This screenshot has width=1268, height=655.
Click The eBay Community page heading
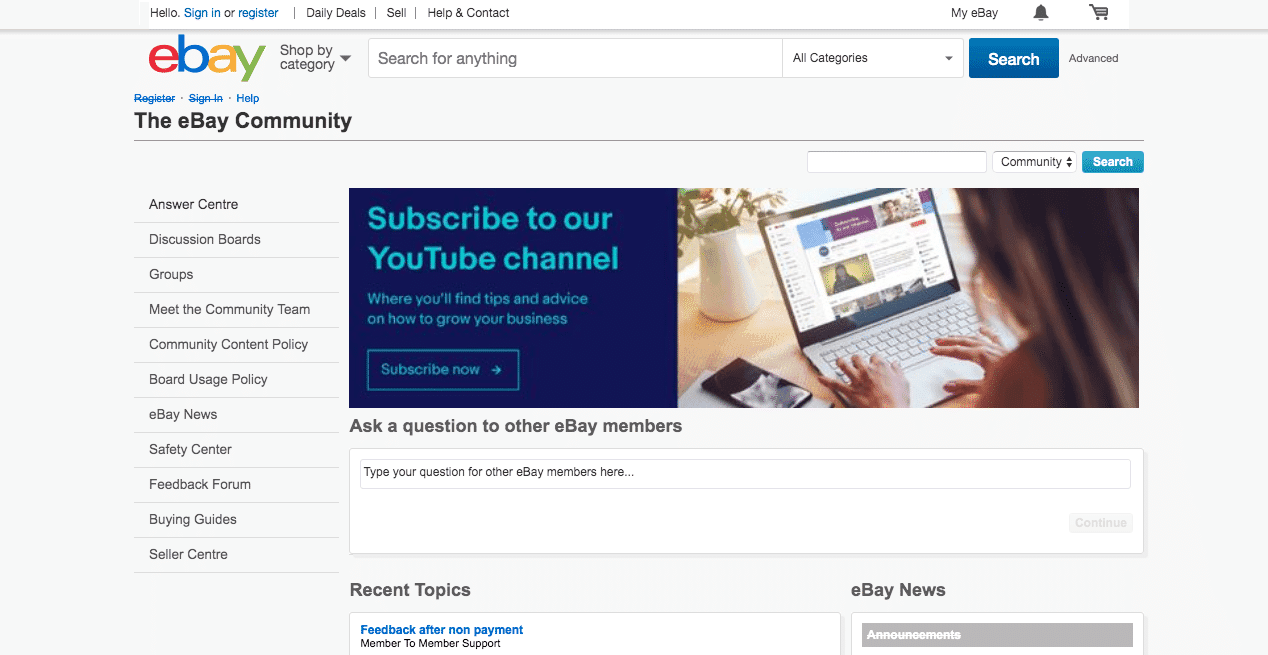243,121
